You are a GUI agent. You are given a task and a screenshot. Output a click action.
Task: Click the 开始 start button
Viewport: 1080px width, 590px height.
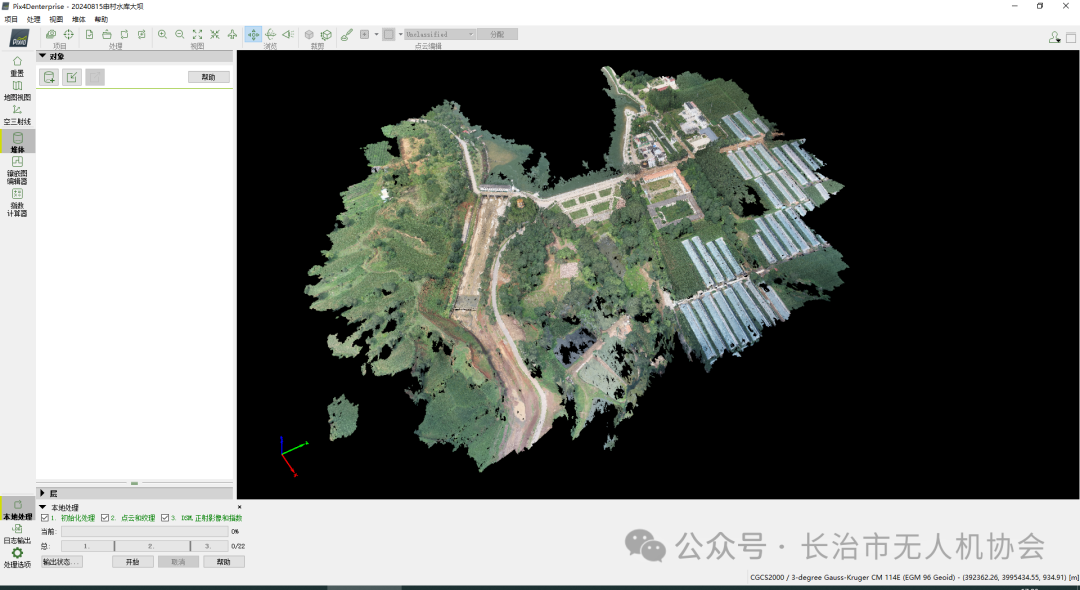point(132,562)
